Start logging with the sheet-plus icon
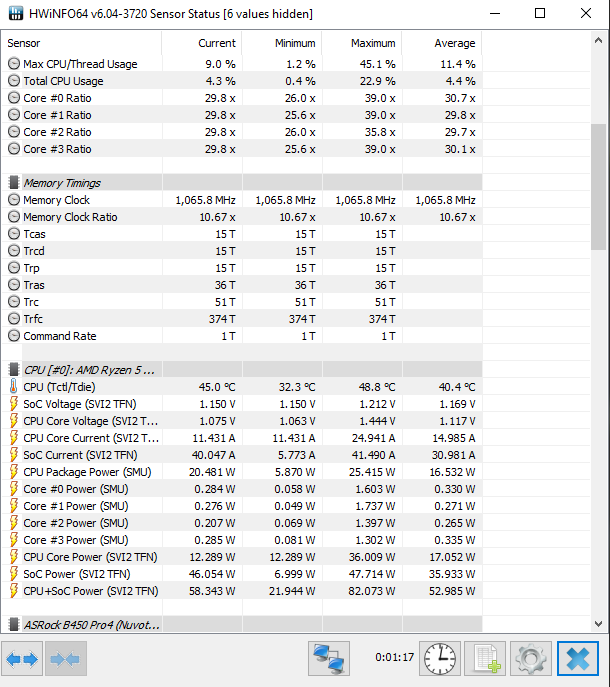This screenshot has height=687, width=610. coord(487,658)
